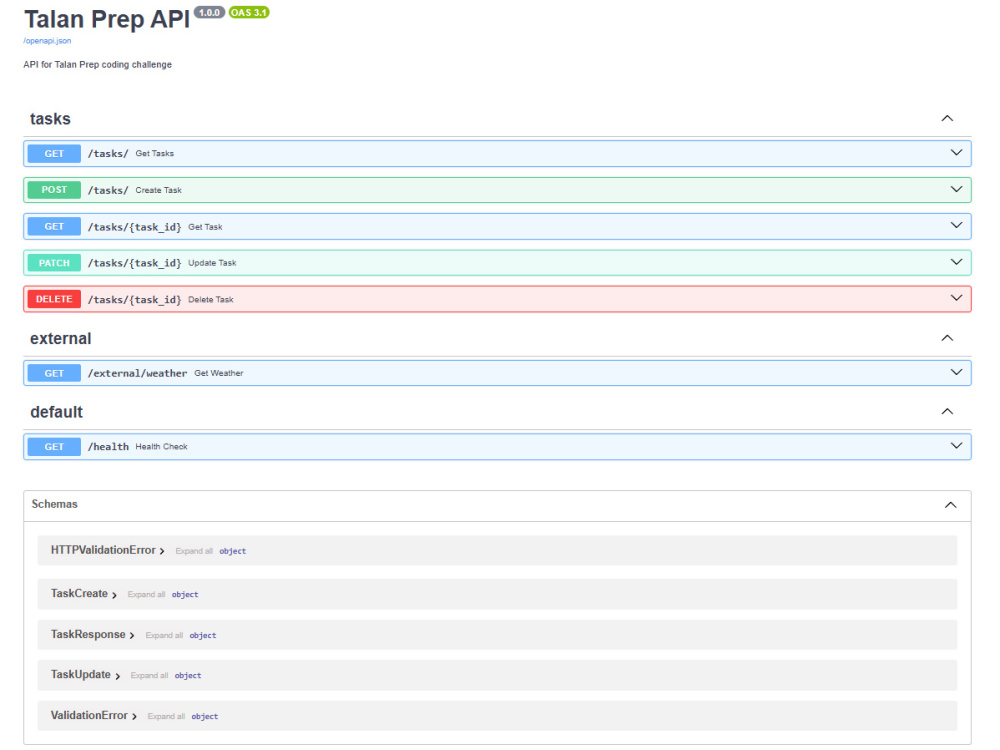
Task: Select the 'Health Check' summary text
Action: [161, 446]
